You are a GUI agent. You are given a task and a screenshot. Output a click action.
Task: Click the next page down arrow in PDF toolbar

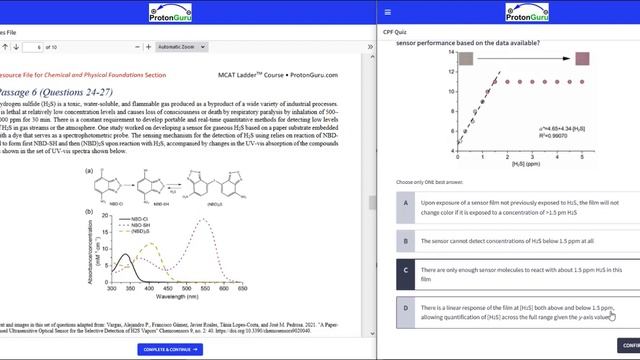pyautogui.click(x=16, y=47)
